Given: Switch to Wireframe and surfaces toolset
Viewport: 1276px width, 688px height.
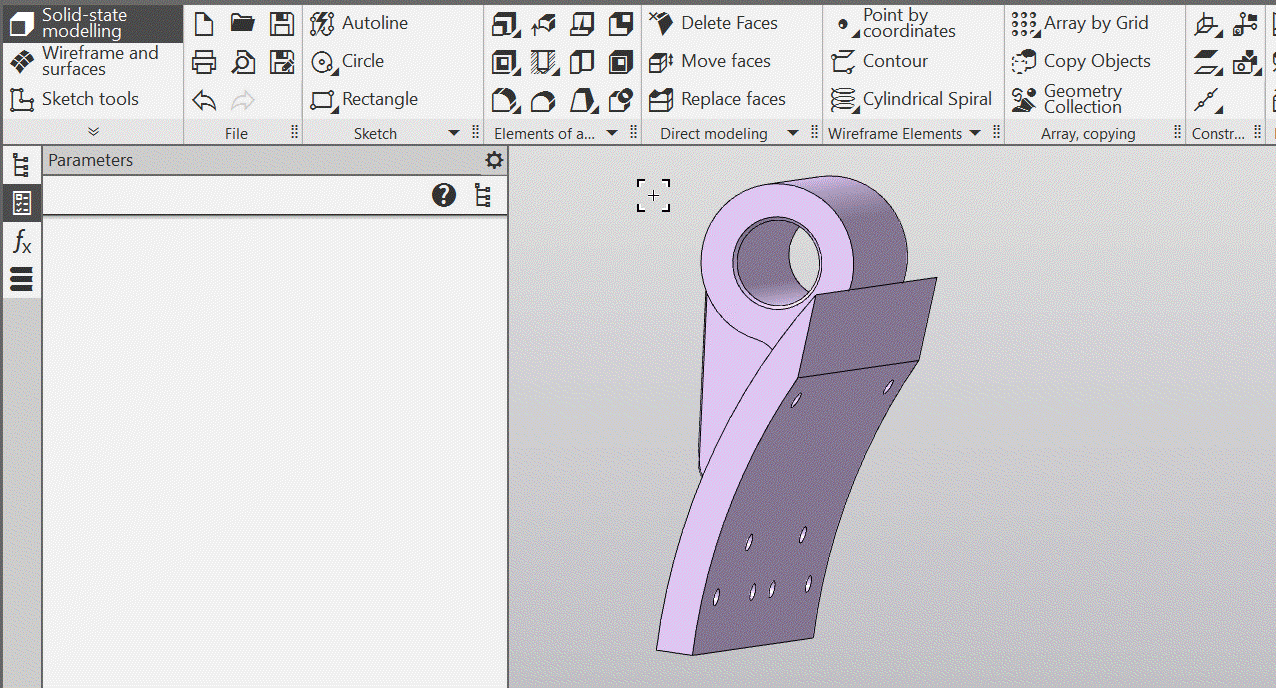Looking at the screenshot, I should click(91, 61).
